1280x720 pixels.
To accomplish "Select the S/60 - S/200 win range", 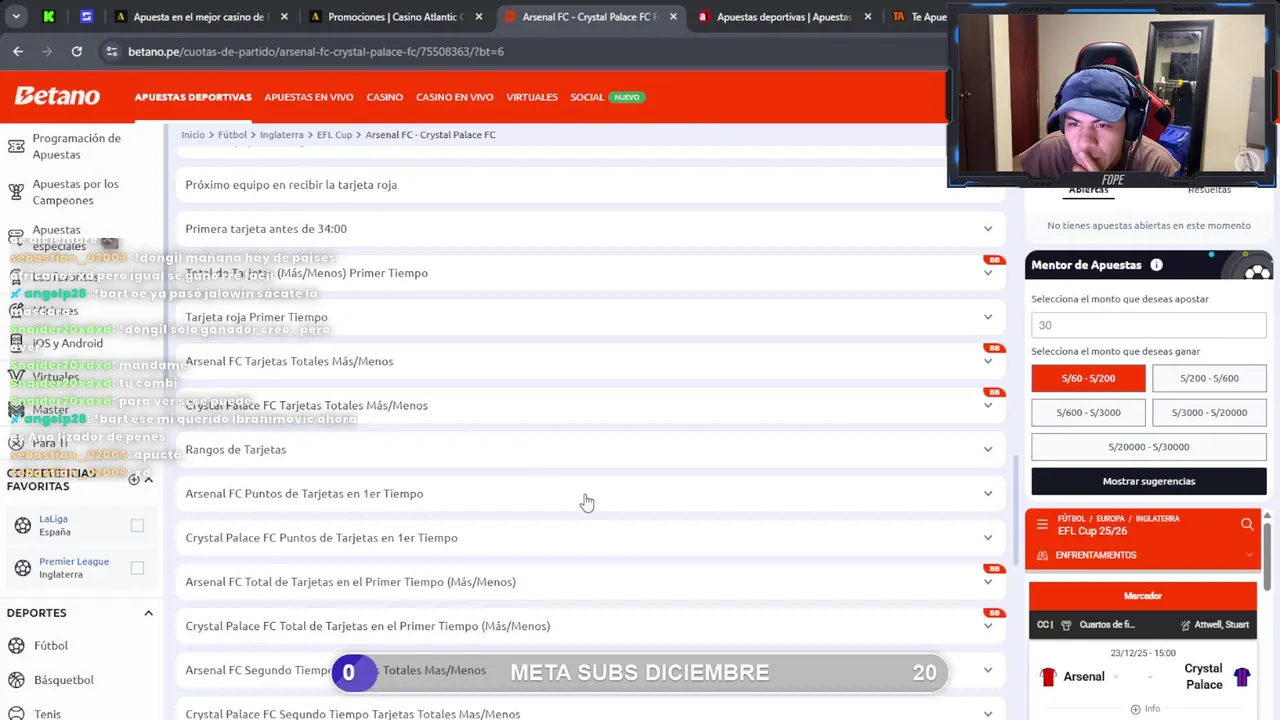I will (1088, 378).
